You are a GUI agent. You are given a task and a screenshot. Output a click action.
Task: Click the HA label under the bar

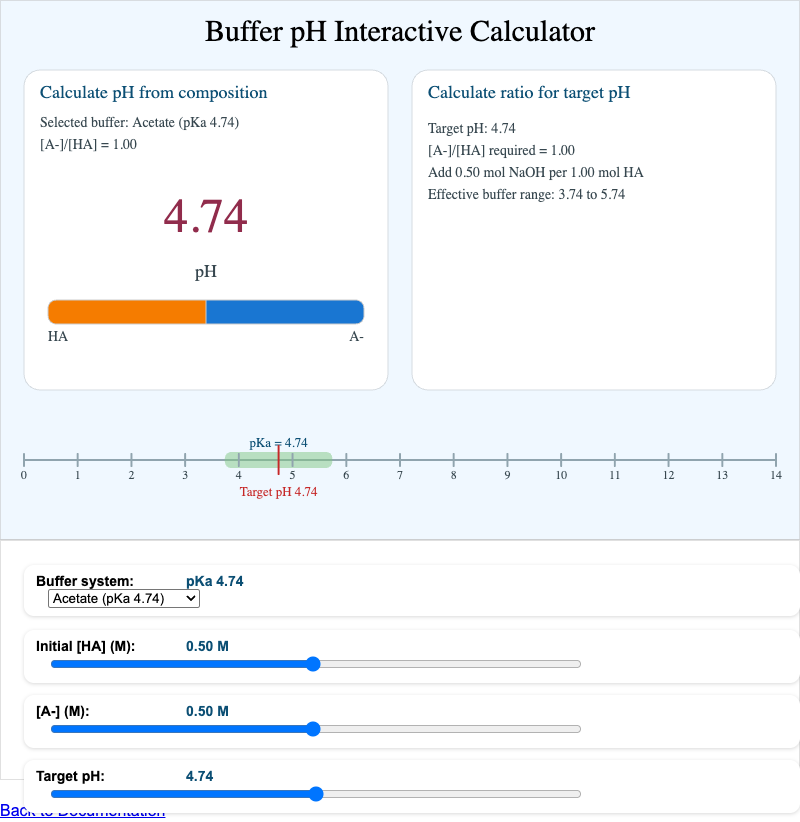[x=58, y=336]
